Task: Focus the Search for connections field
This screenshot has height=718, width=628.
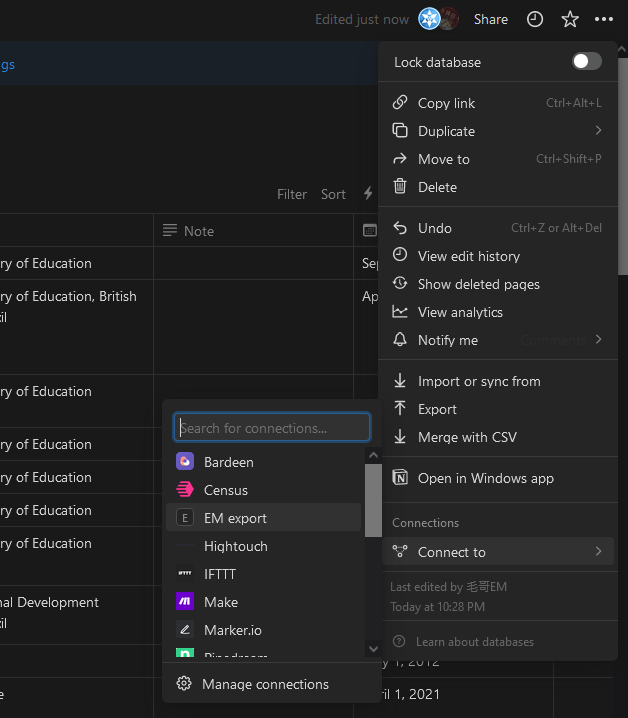Action: click(272, 428)
